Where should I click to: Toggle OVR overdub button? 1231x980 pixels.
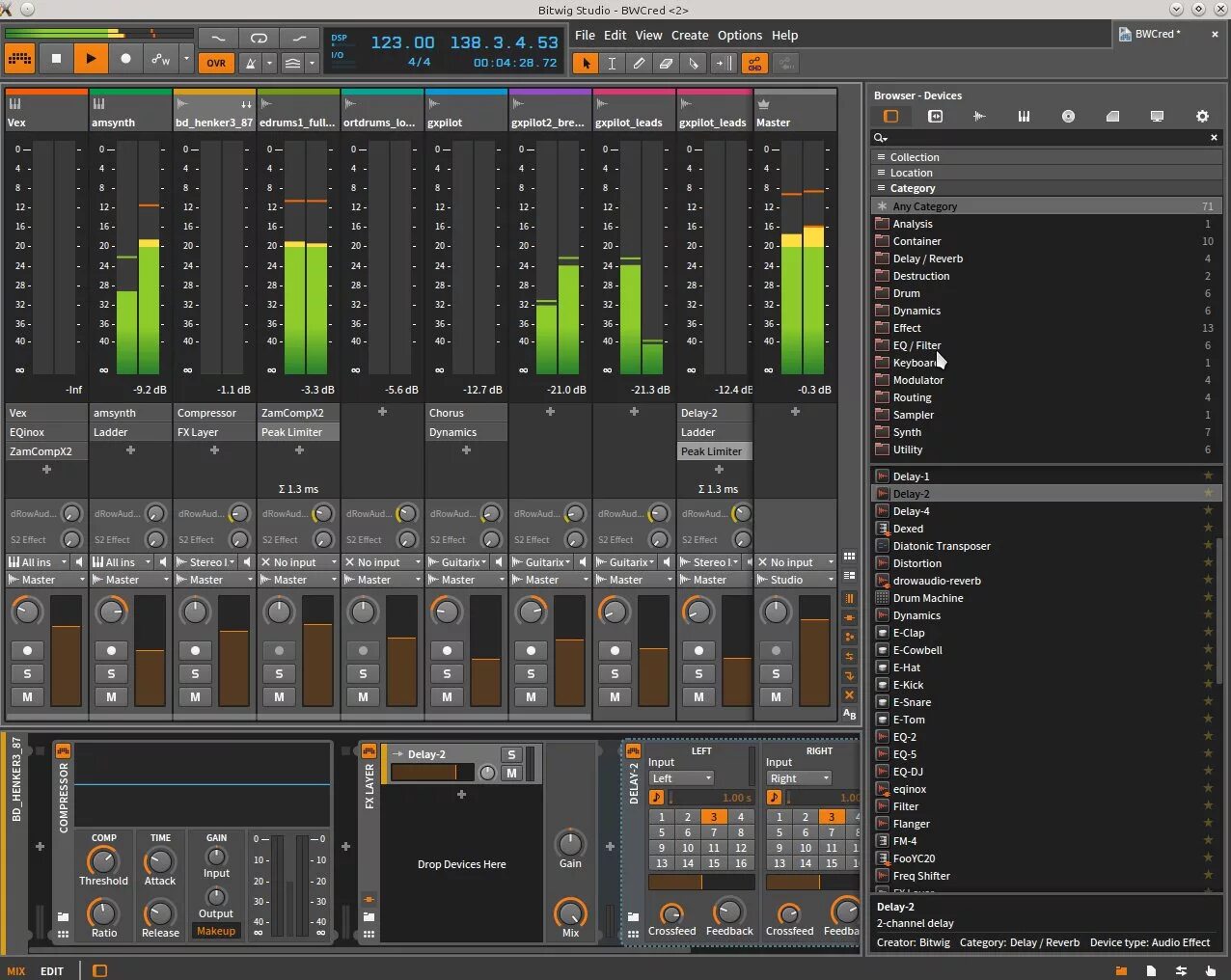pos(216,63)
